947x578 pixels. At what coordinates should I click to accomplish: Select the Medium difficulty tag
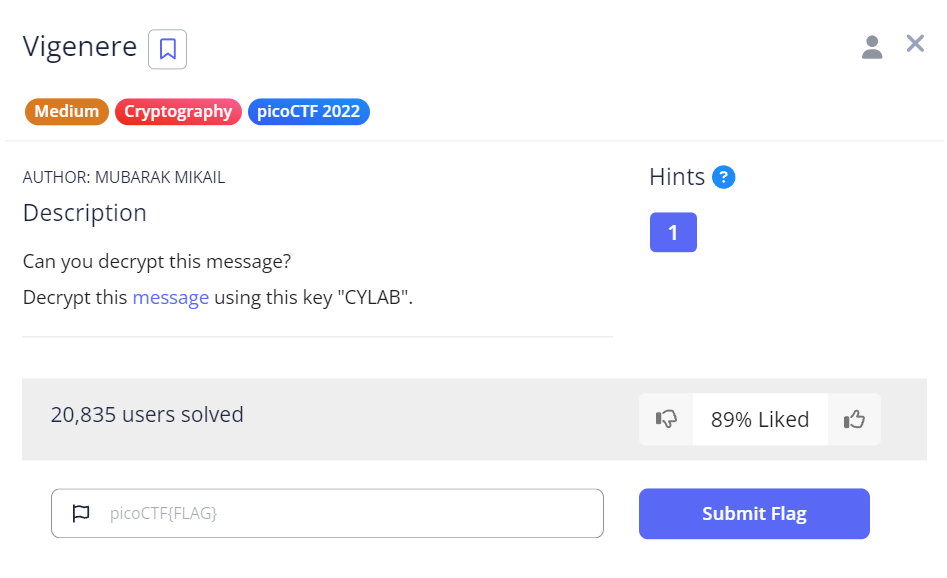(67, 112)
